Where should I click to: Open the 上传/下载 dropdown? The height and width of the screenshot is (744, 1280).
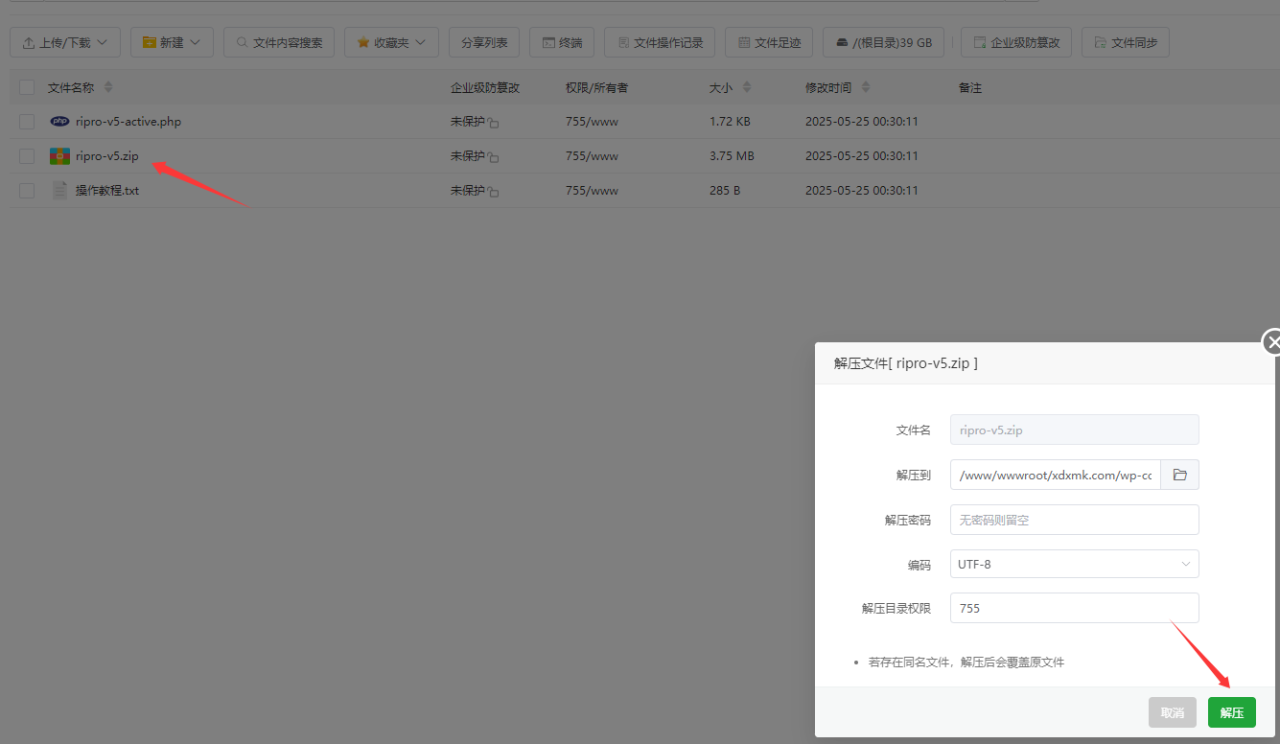pos(65,42)
